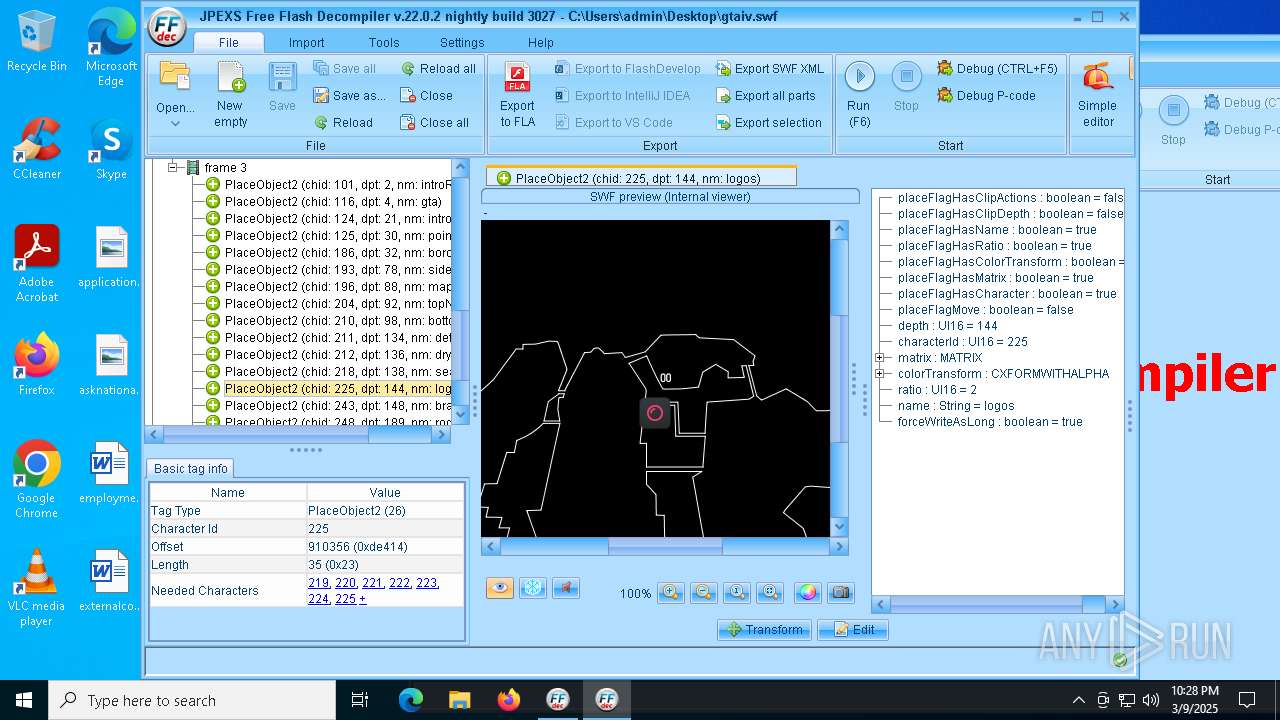Open the Tools ribbon tab
The width and height of the screenshot is (1280, 720).
click(x=384, y=43)
